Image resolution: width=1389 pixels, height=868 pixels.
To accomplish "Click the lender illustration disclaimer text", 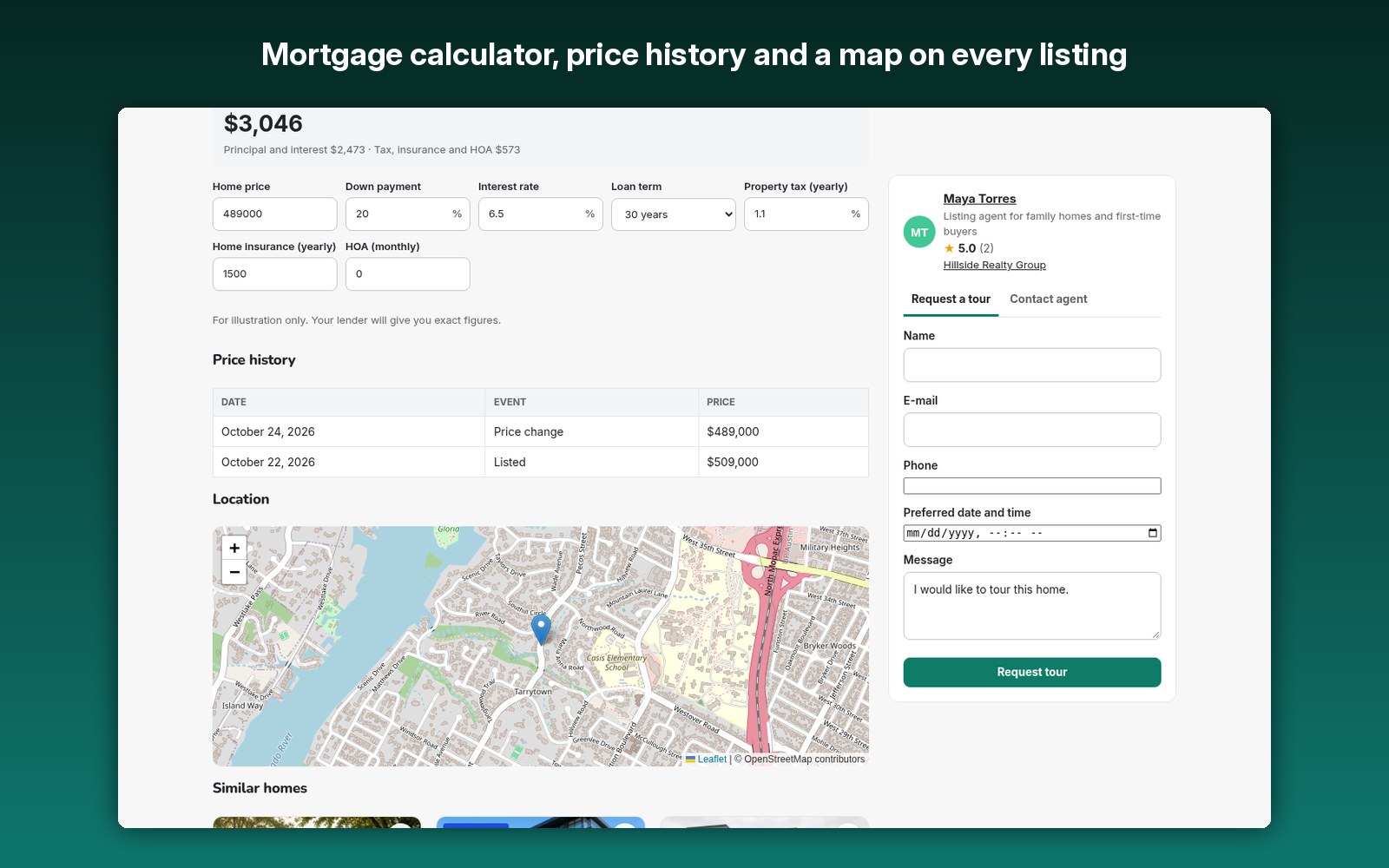I will [357, 320].
